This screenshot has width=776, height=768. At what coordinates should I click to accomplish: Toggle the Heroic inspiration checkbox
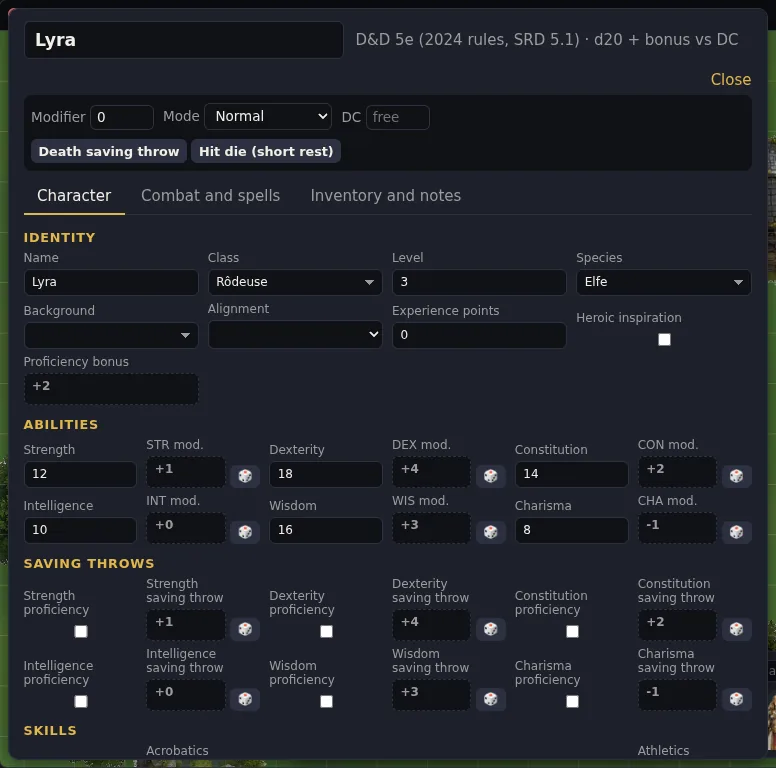click(664, 339)
